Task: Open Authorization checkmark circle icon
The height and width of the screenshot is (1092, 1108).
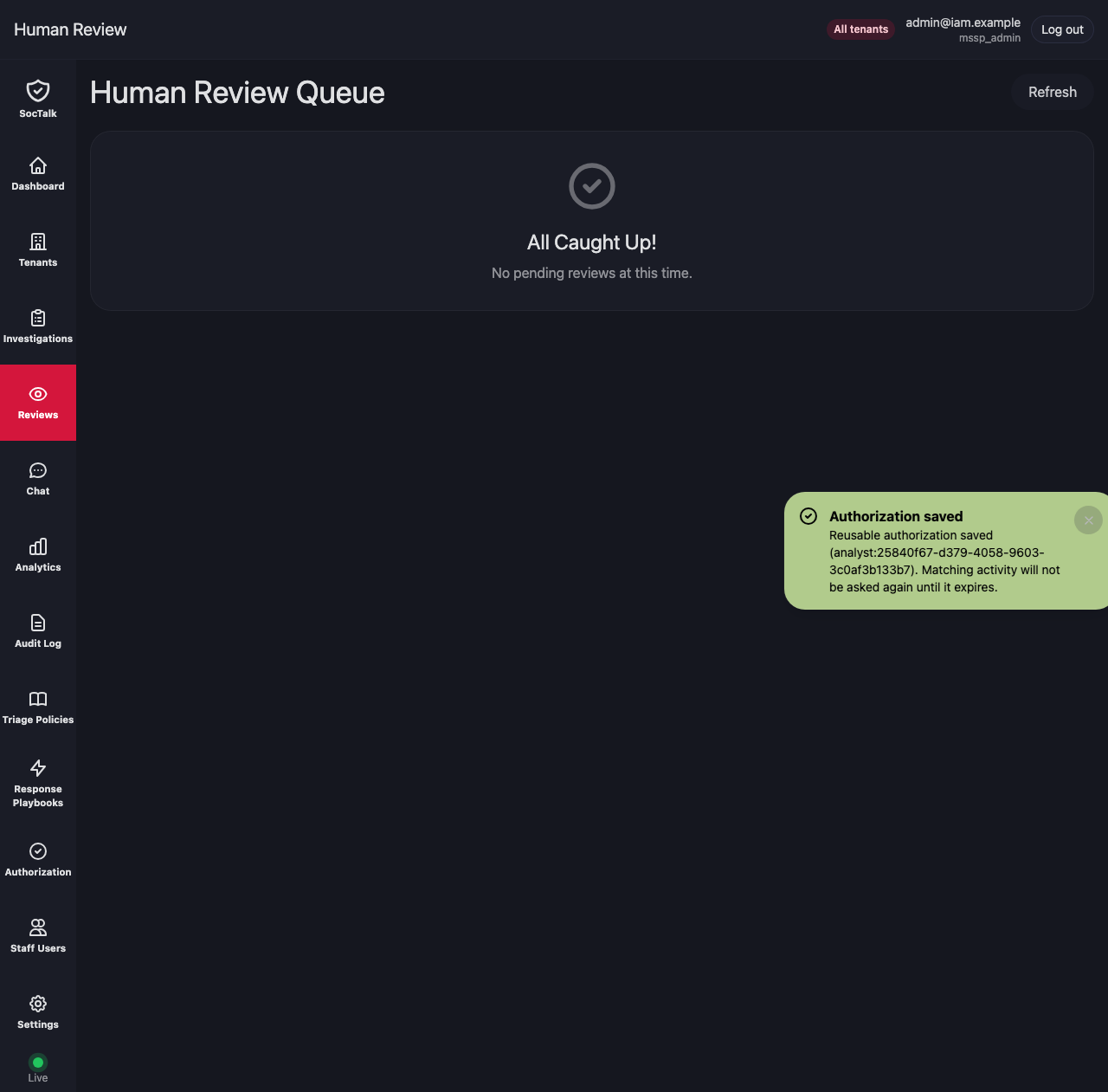Action: (38, 851)
